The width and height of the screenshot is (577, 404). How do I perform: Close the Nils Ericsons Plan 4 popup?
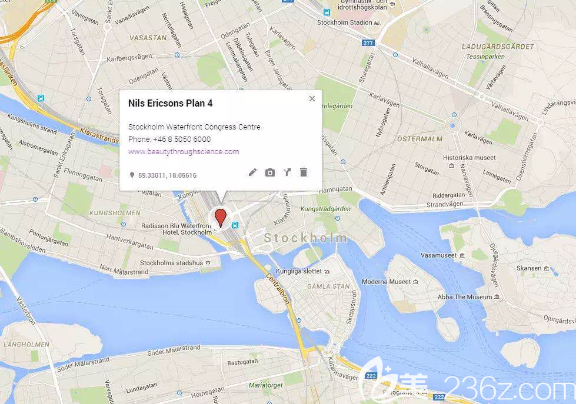(x=312, y=99)
